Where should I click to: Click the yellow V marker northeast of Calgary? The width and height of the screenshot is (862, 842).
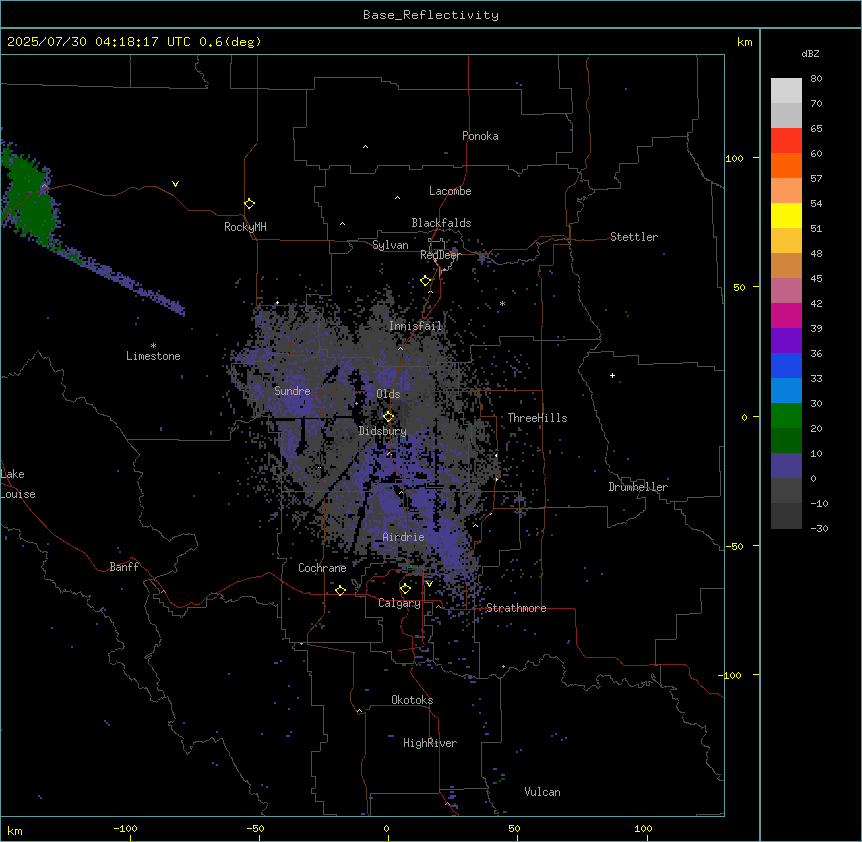(x=429, y=584)
